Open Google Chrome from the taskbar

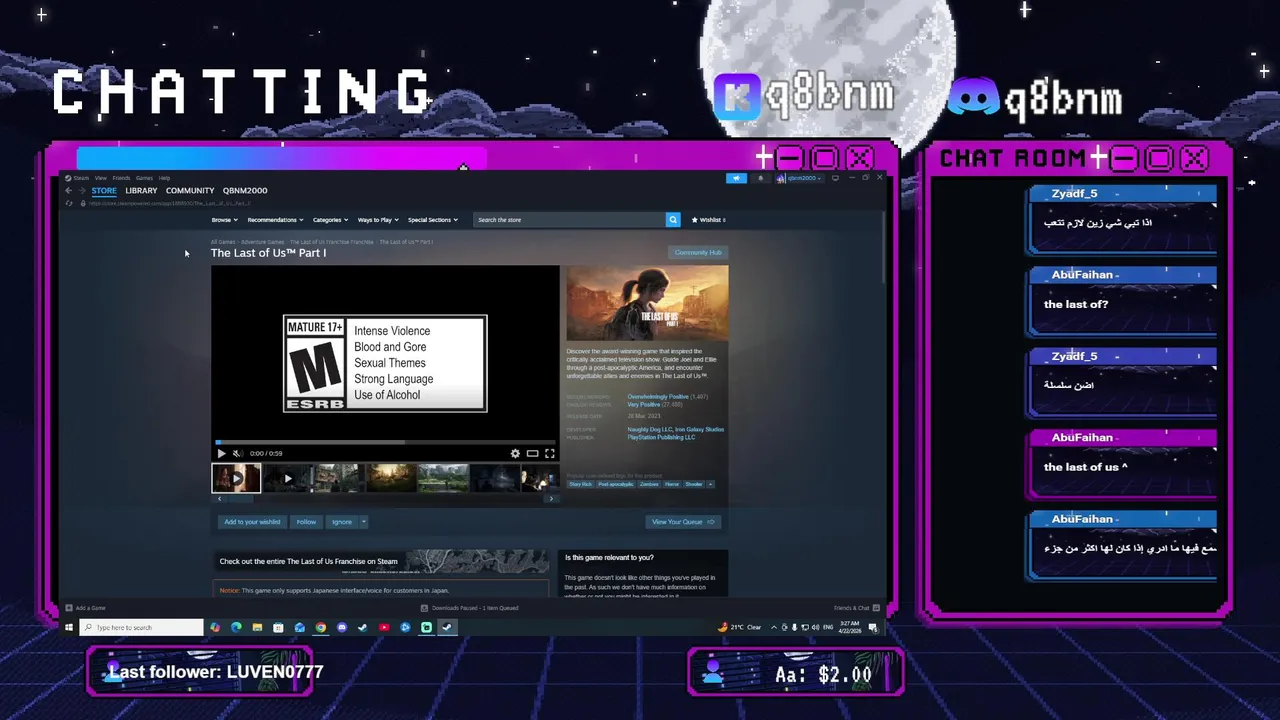click(x=320, y=627)
